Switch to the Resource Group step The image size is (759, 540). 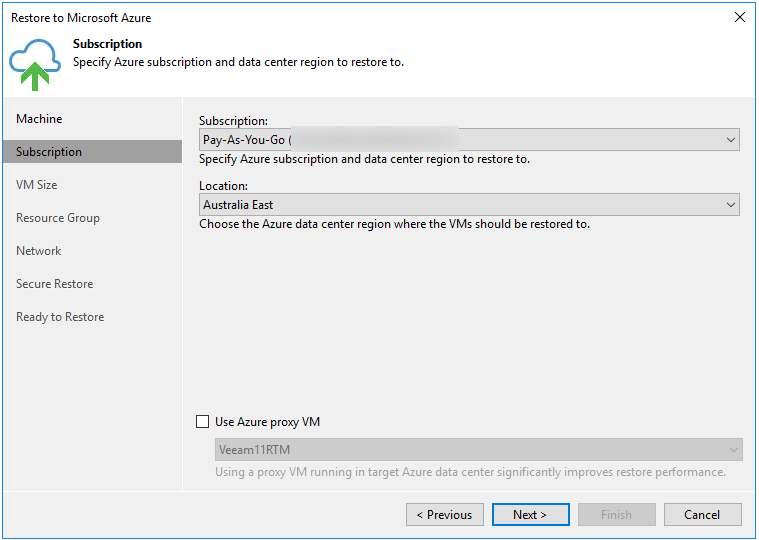tap(58, 218)
